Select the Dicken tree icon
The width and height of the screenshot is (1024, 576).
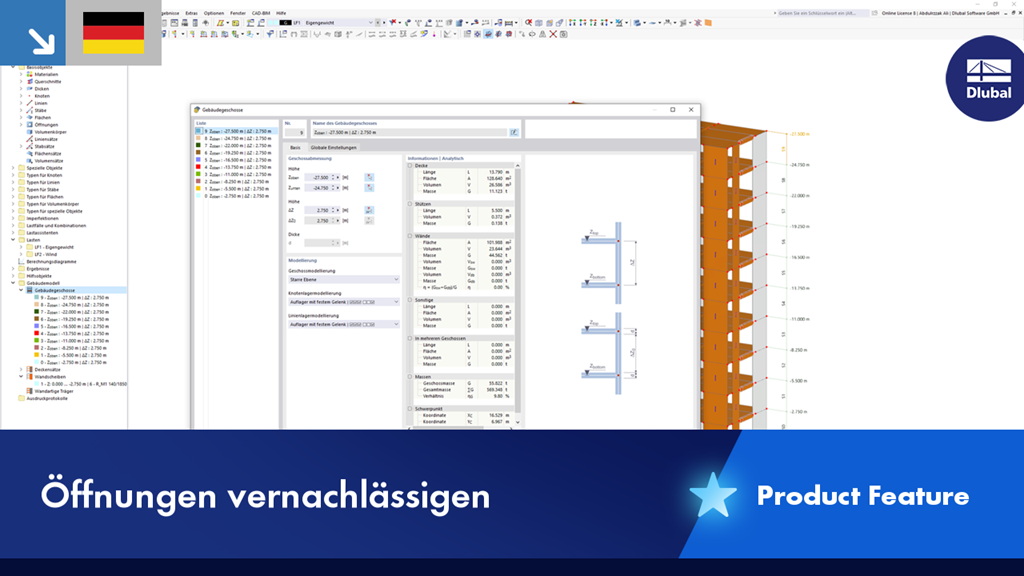point(29,89)
